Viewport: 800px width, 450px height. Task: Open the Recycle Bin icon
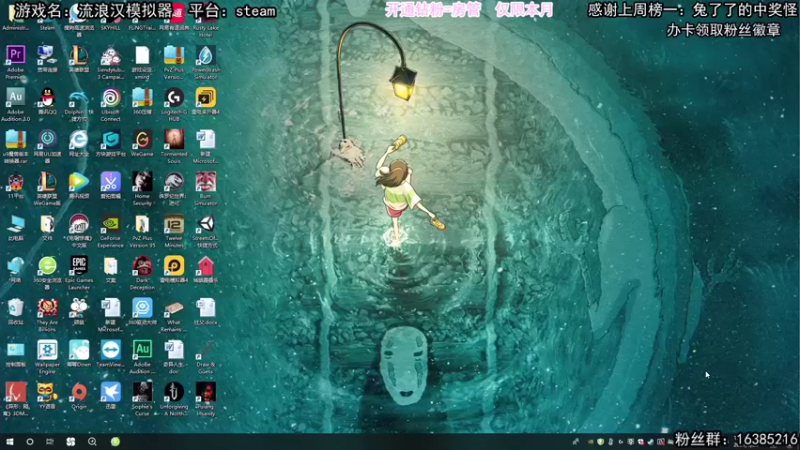tap(16, 308)
